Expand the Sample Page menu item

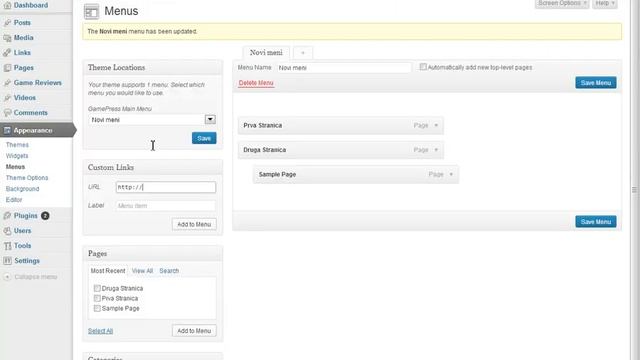coord(451,174)
